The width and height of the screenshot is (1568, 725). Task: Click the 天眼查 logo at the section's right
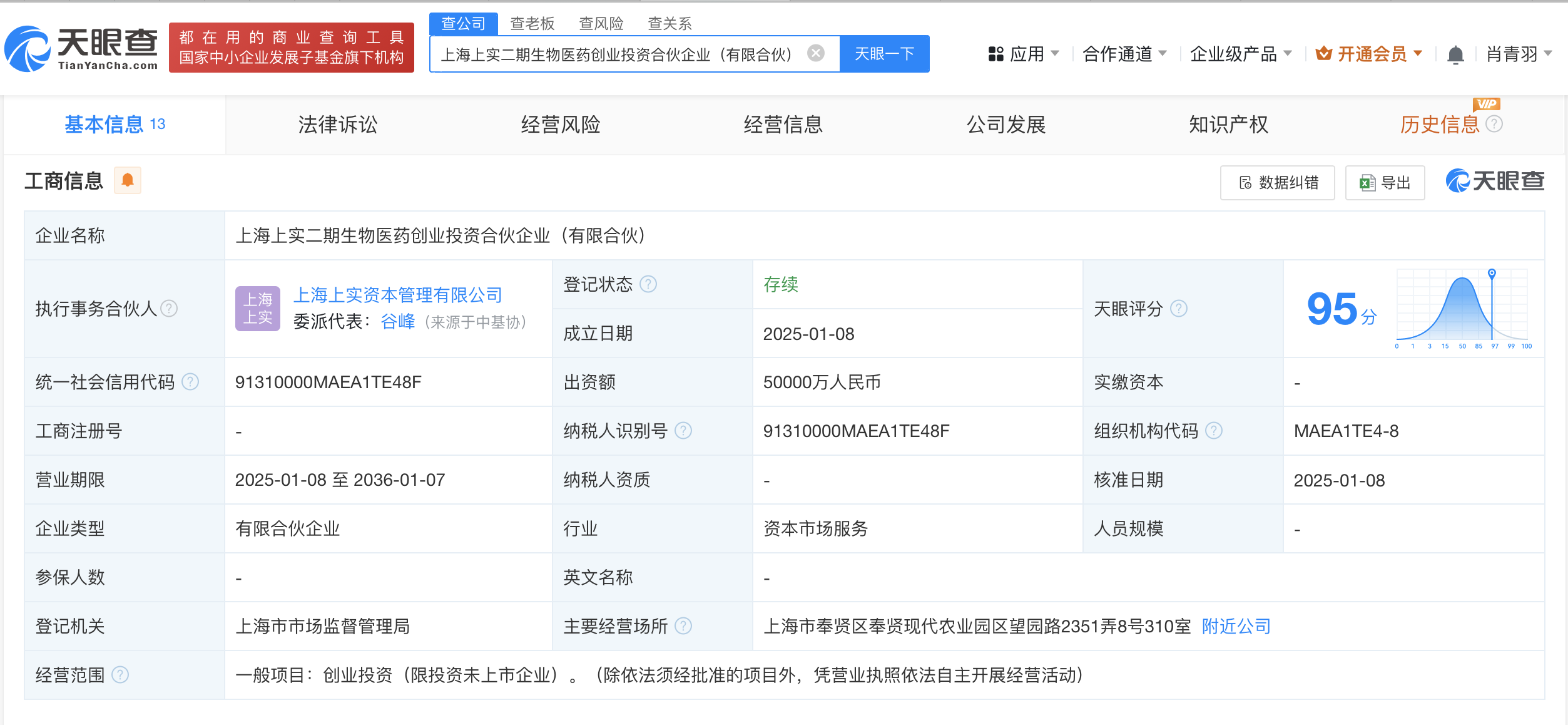[x=1495, y=181]
